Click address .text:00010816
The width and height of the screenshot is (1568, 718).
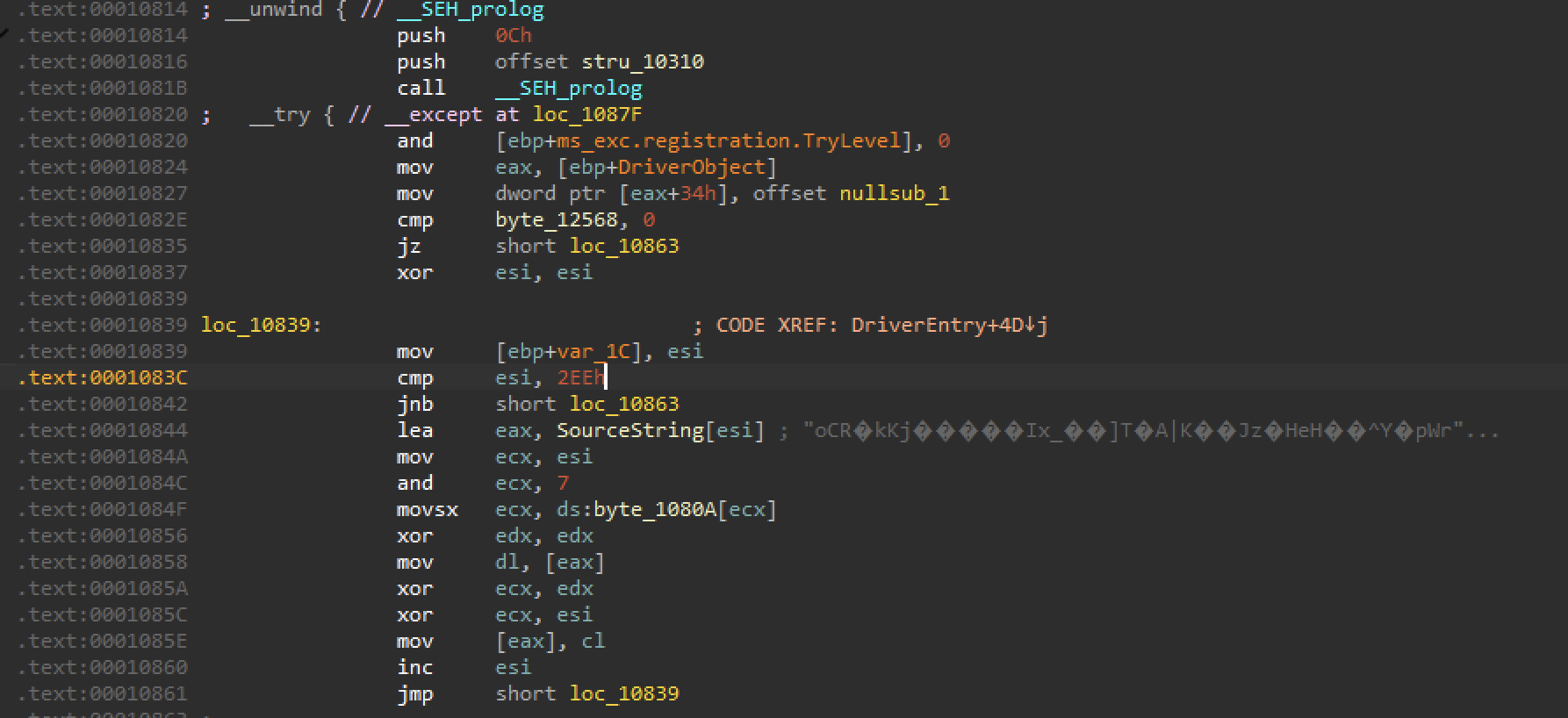tap(103, 61)
